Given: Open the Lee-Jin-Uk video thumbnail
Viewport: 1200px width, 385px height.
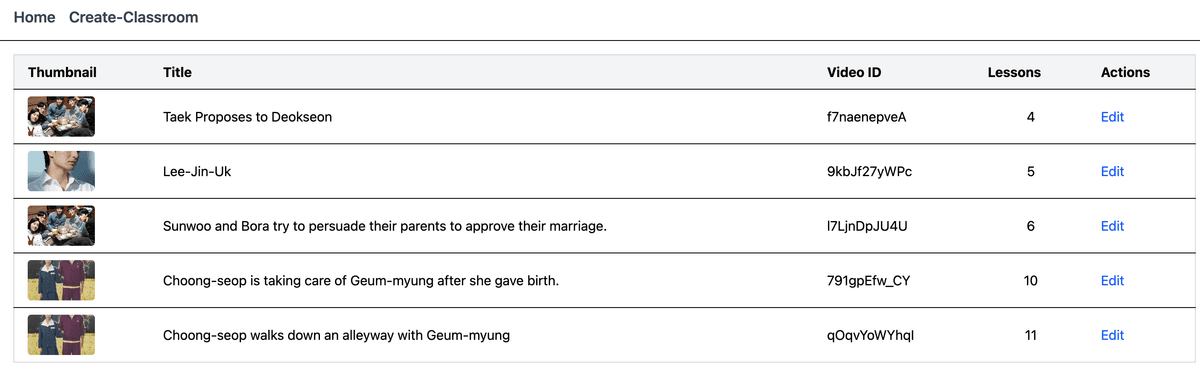Looking at the screenshot, I should 61,171.
